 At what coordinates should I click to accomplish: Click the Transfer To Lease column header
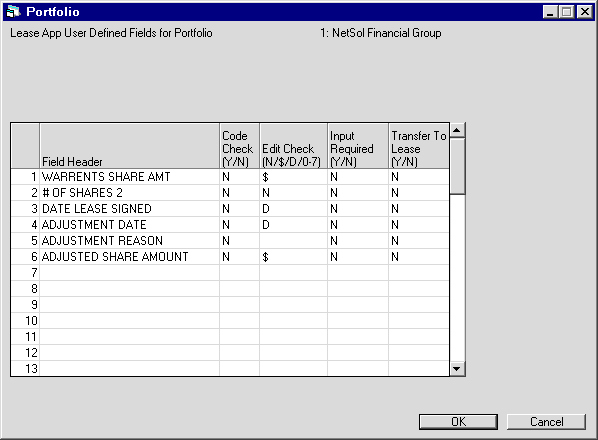click(x=419, y=146)
